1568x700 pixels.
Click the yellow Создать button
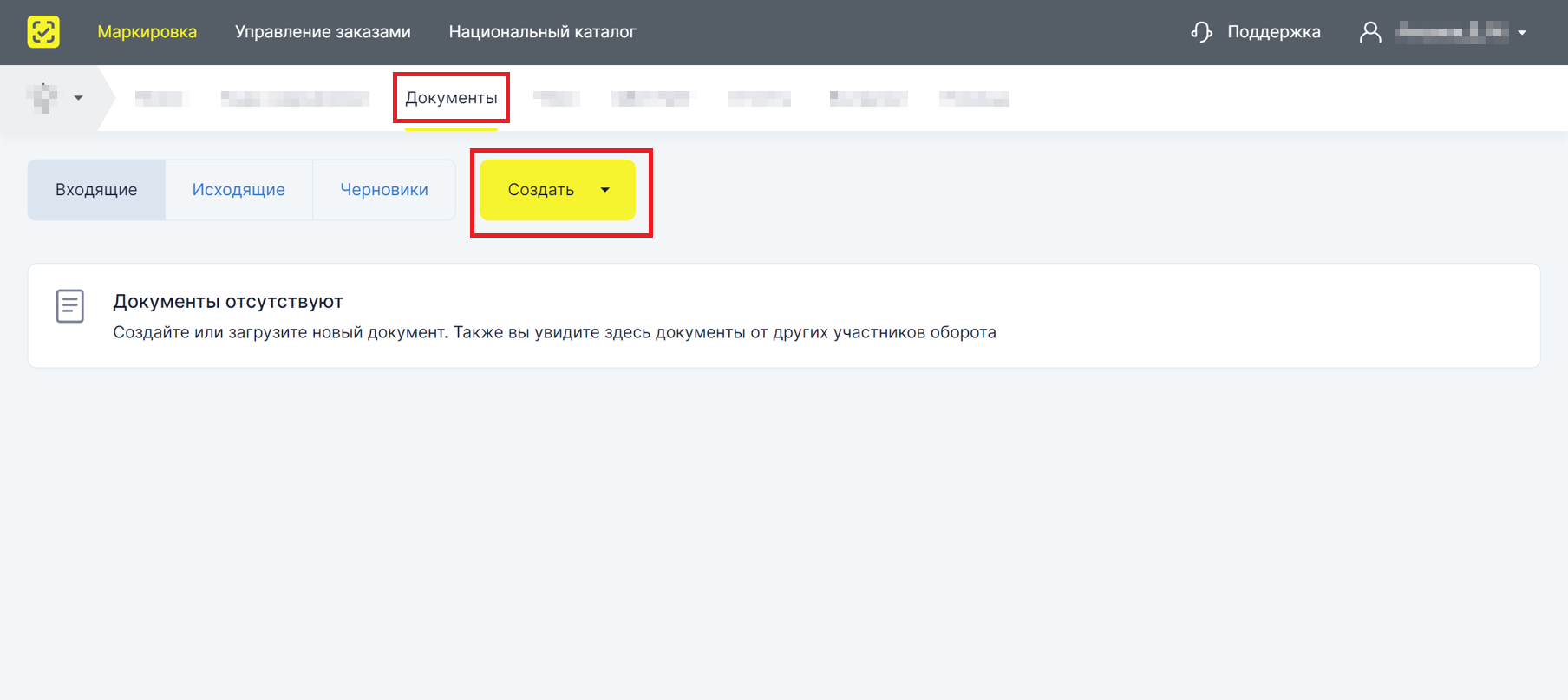point(558,190)
